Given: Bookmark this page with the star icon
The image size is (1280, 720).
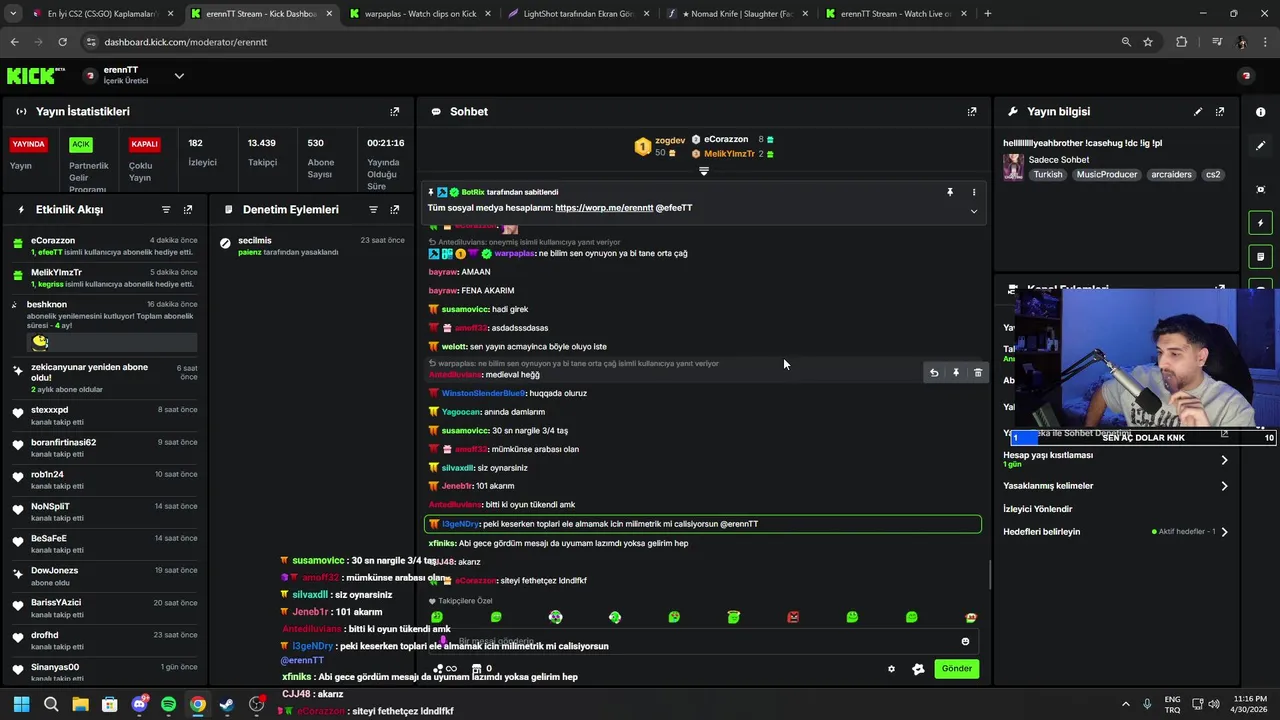Looking at the screenshot, I should (x=1148, y=42).
